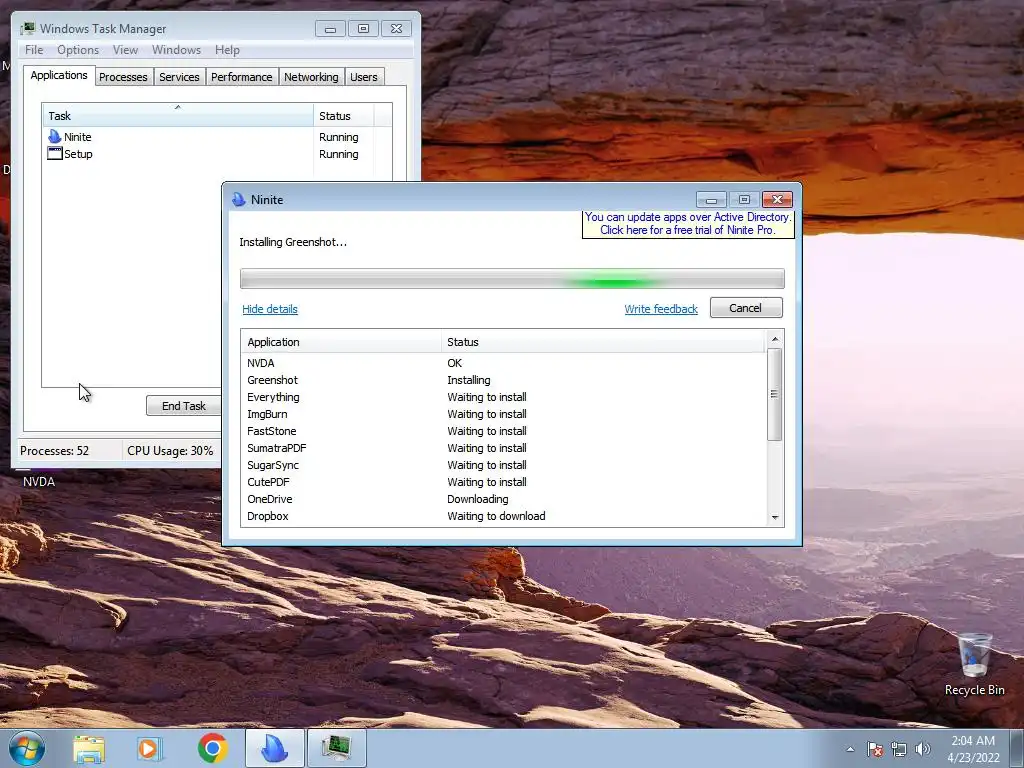Switch to the Networking tab

pyautogui.click(x=311, y=77)
